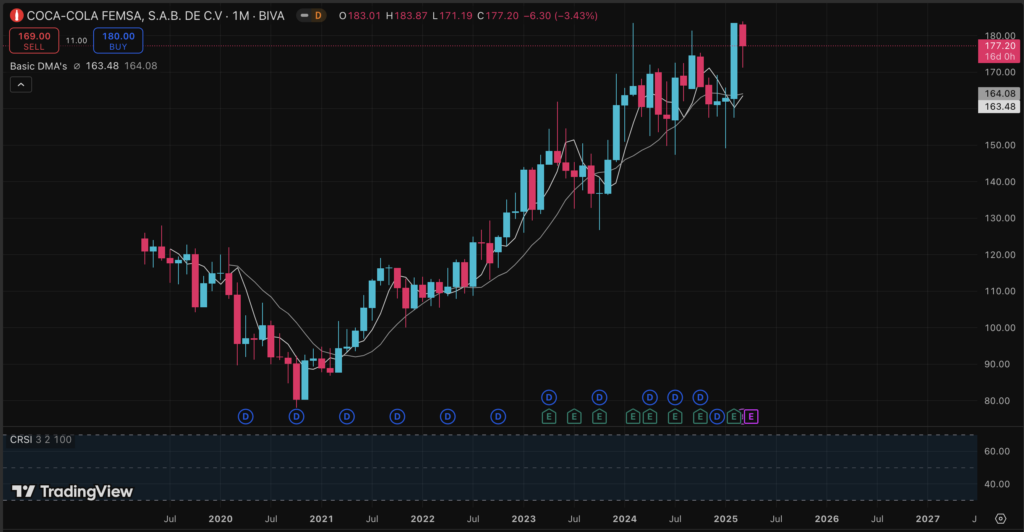The height and width of the screenshot is (532, 1024).
Task: Click the dividend D marker near April 2020
Action: pyautogui.click(x=246, y=416)
